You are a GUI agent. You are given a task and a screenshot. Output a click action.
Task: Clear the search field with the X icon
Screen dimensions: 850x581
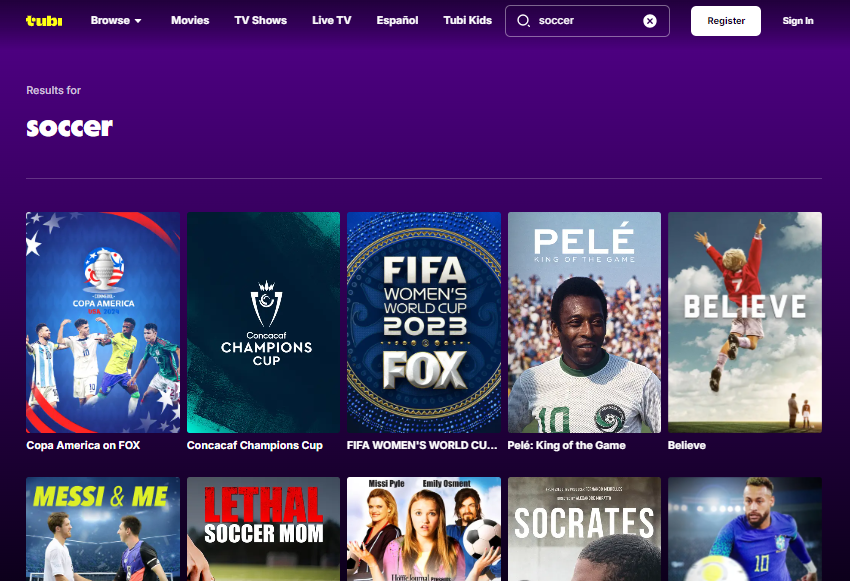click(649, 20)
